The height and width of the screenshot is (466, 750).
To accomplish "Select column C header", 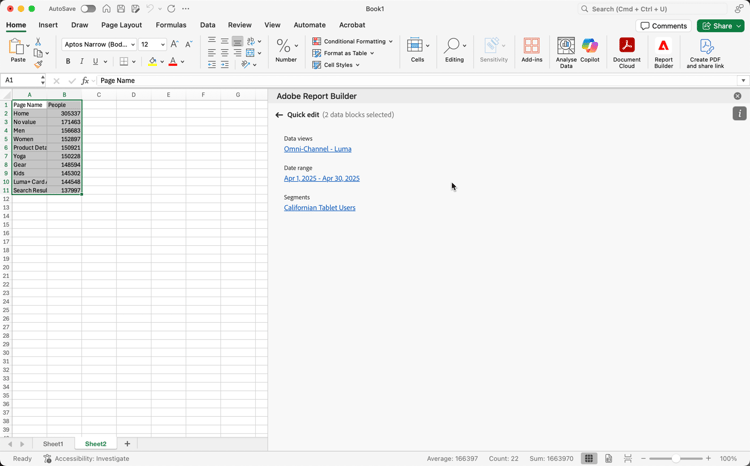I will click(99, 95).
